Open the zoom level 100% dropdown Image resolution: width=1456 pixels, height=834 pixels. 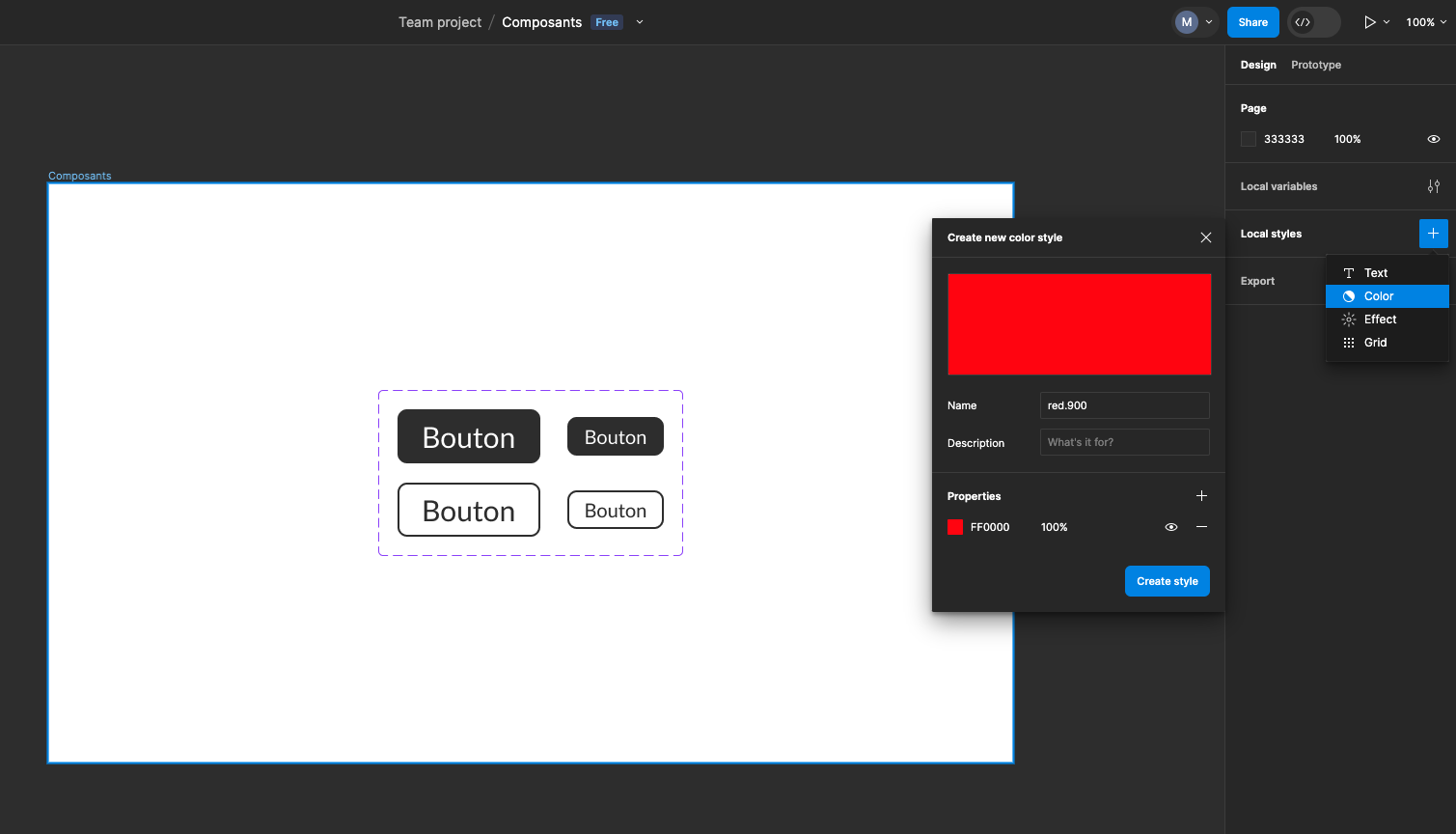coord(1426,22)
